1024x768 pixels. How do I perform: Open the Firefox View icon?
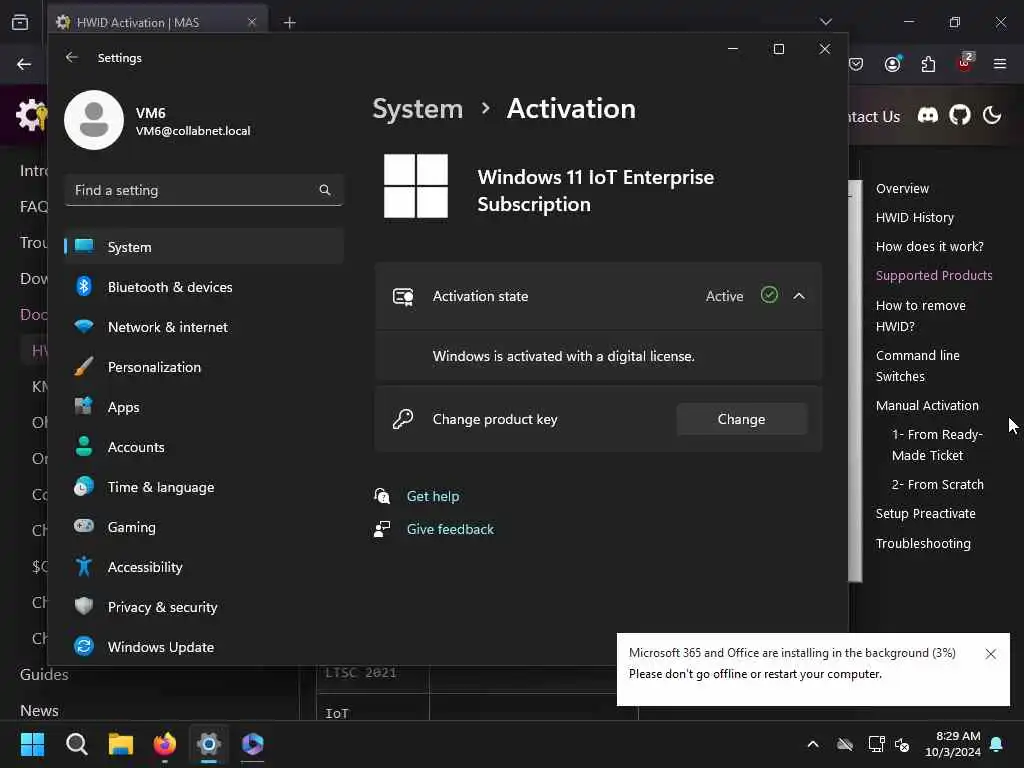coord(20,22)
